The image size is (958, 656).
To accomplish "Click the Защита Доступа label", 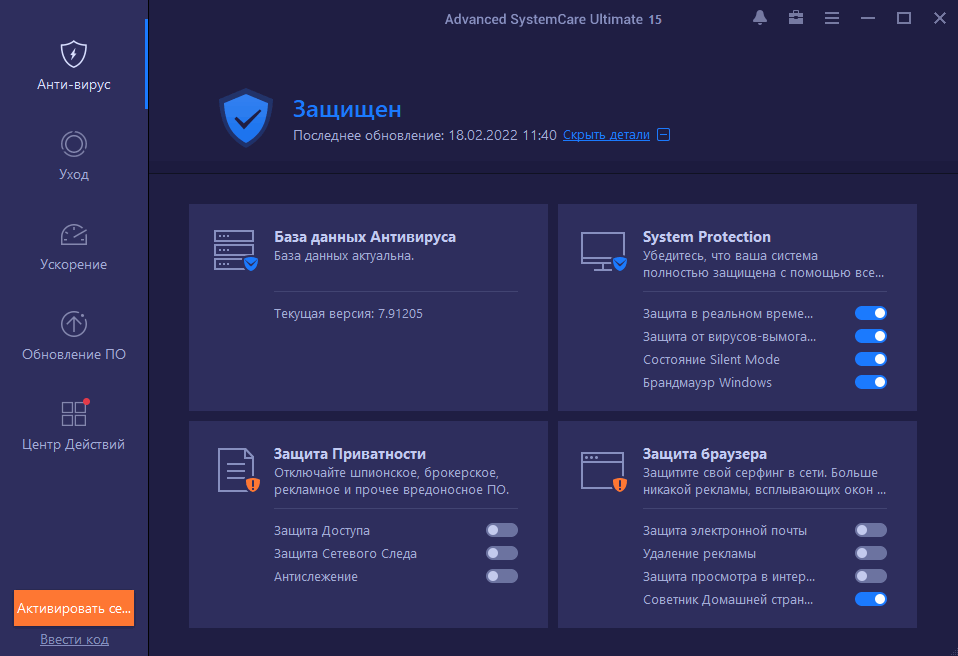I will coord(321,531).
